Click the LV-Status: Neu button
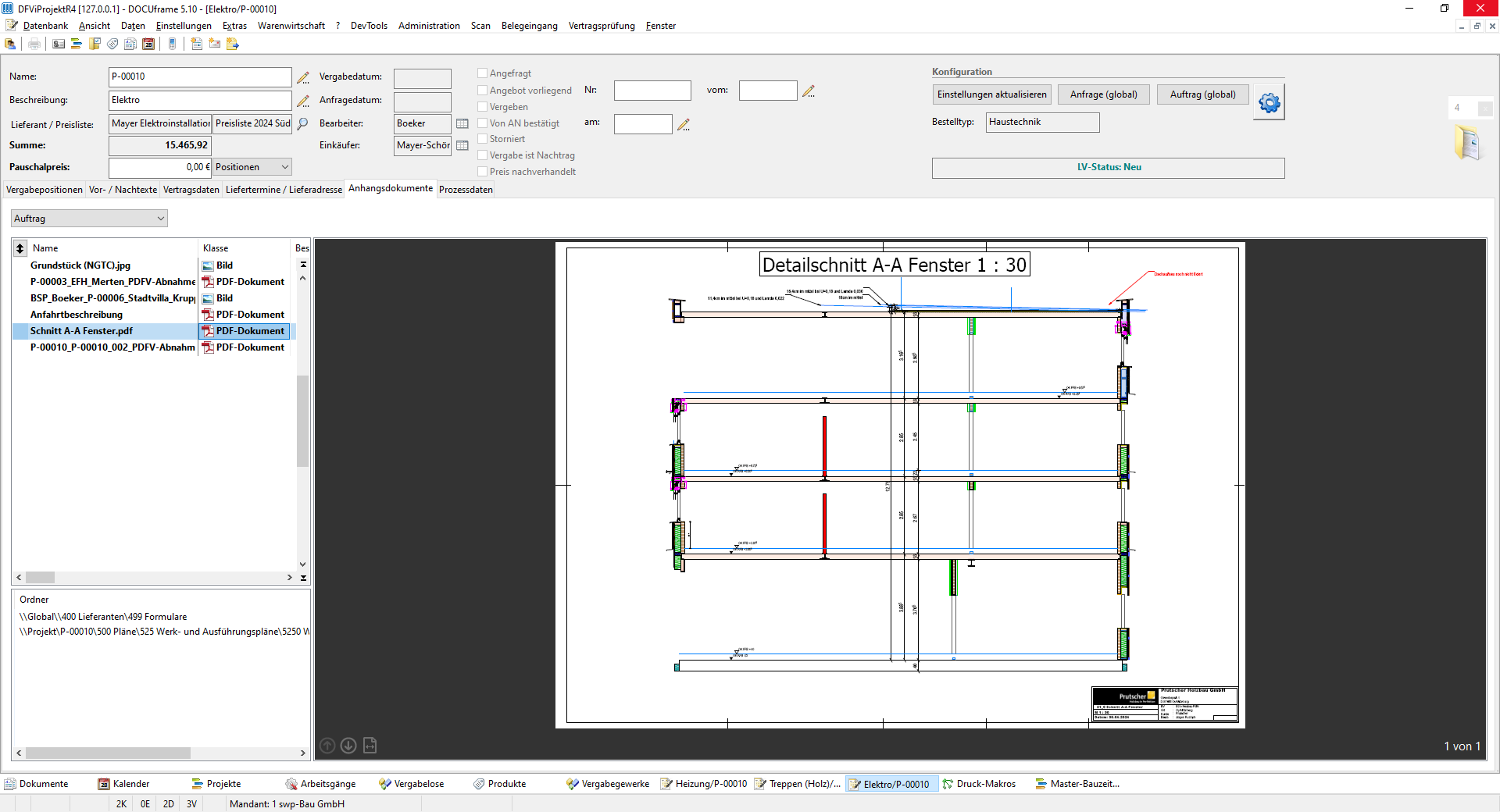Viewport: 1500px width, 812px height. [x=1109, y=168]
